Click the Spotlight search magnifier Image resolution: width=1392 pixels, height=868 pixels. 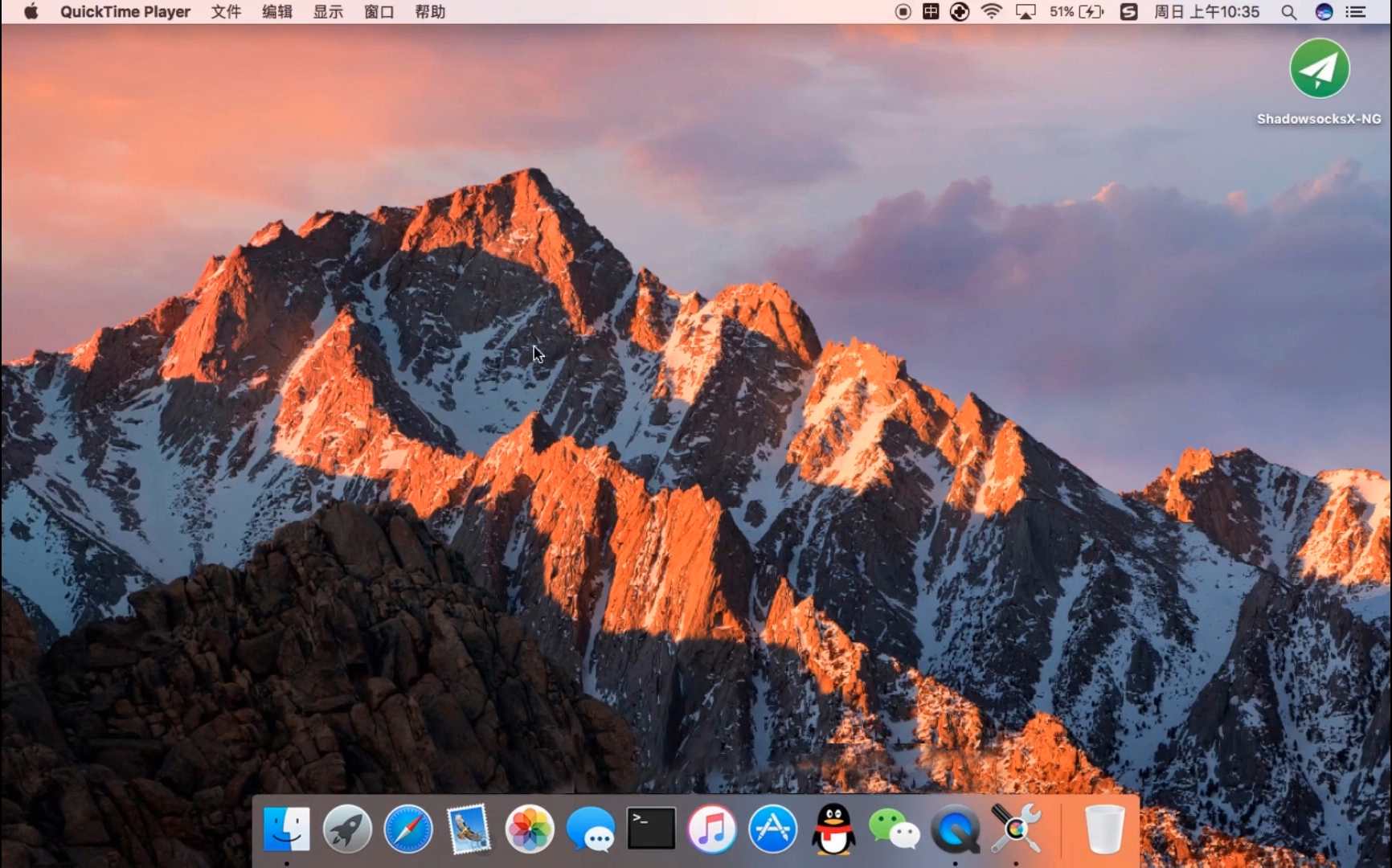pos(1288,12)
